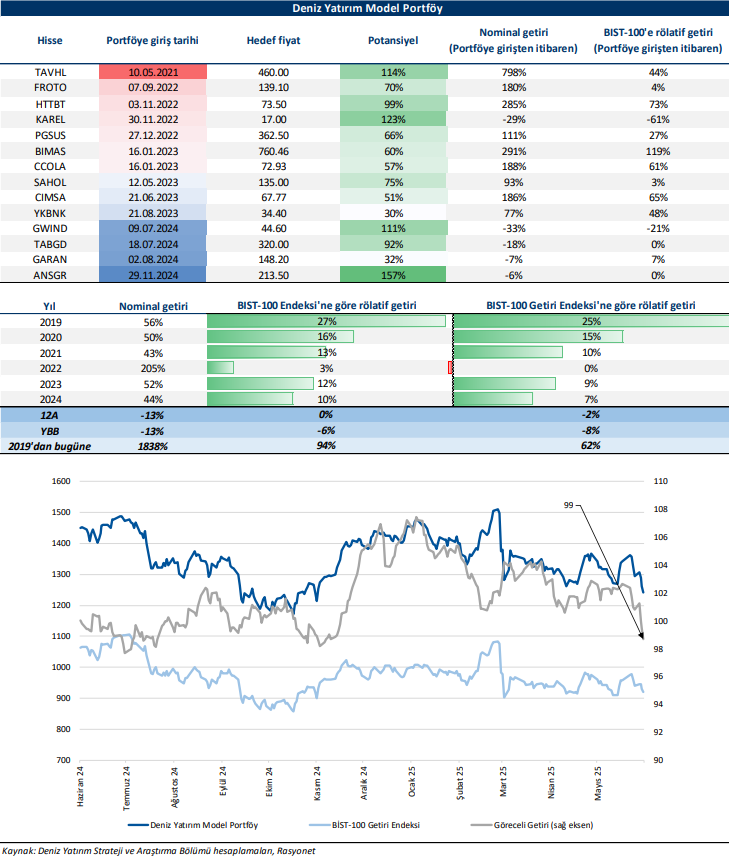Select the 2019 row's 27% green bar
The image size is (729, 860).
click(x=326, y=322)
